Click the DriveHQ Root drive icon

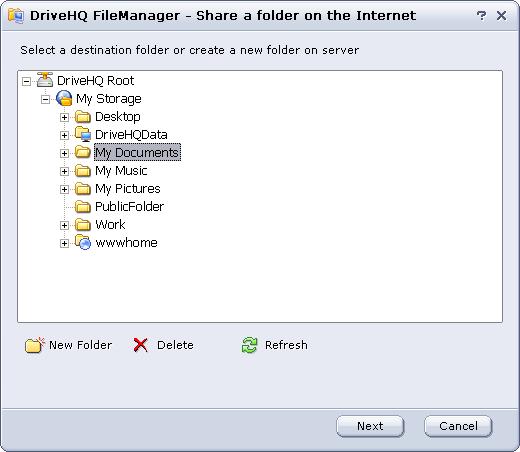coord(45,80)
